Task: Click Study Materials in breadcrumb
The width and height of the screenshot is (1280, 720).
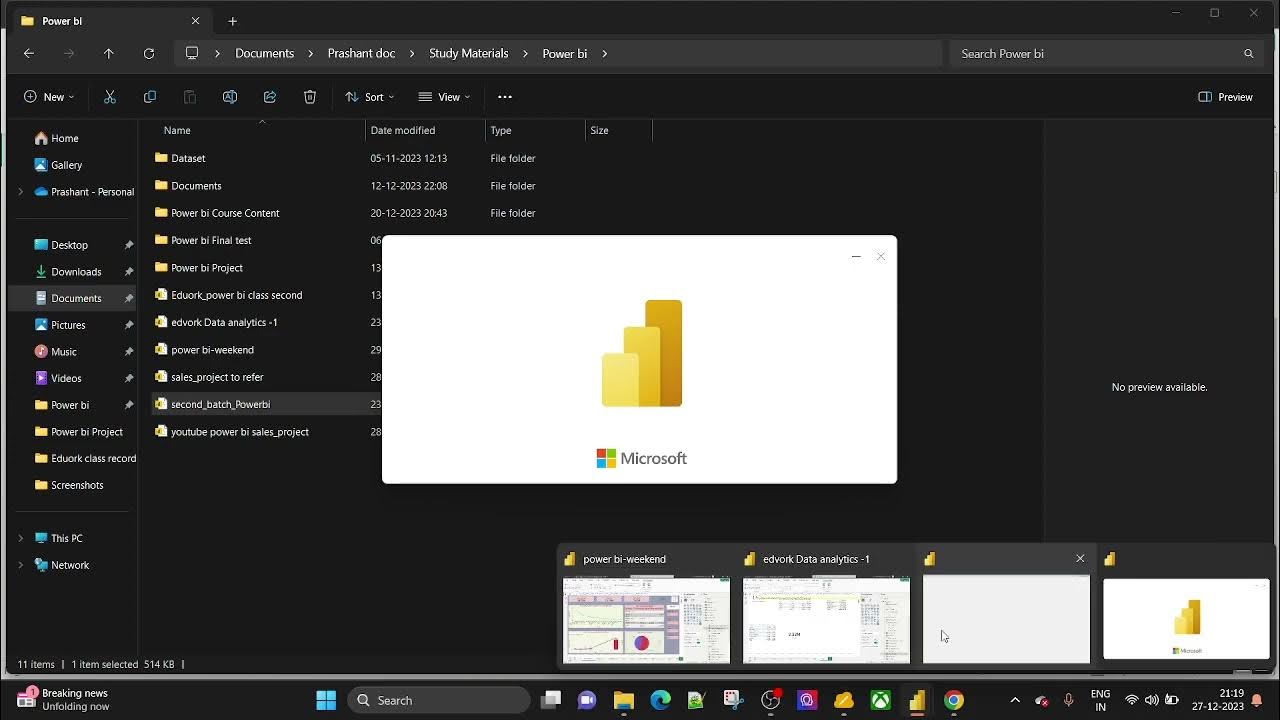Action: coord(469,53)
